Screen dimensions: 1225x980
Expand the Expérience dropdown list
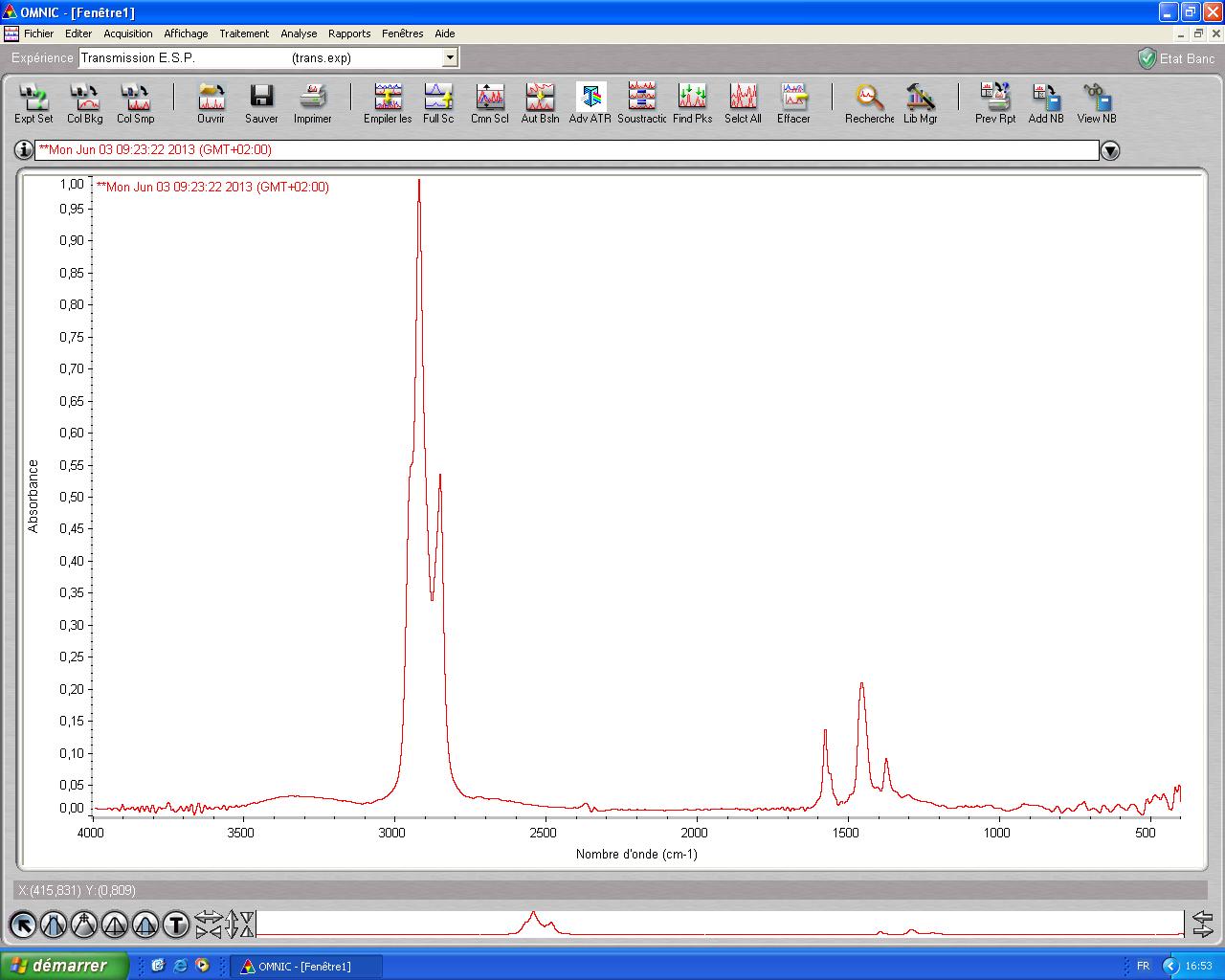coord(450,58)
